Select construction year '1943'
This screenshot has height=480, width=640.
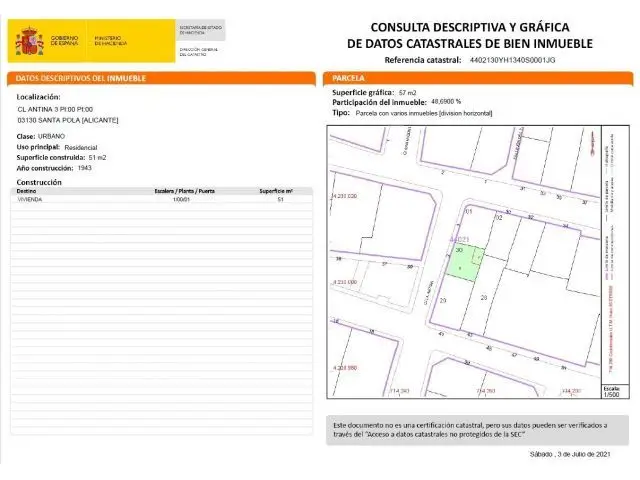pos(84,168)
